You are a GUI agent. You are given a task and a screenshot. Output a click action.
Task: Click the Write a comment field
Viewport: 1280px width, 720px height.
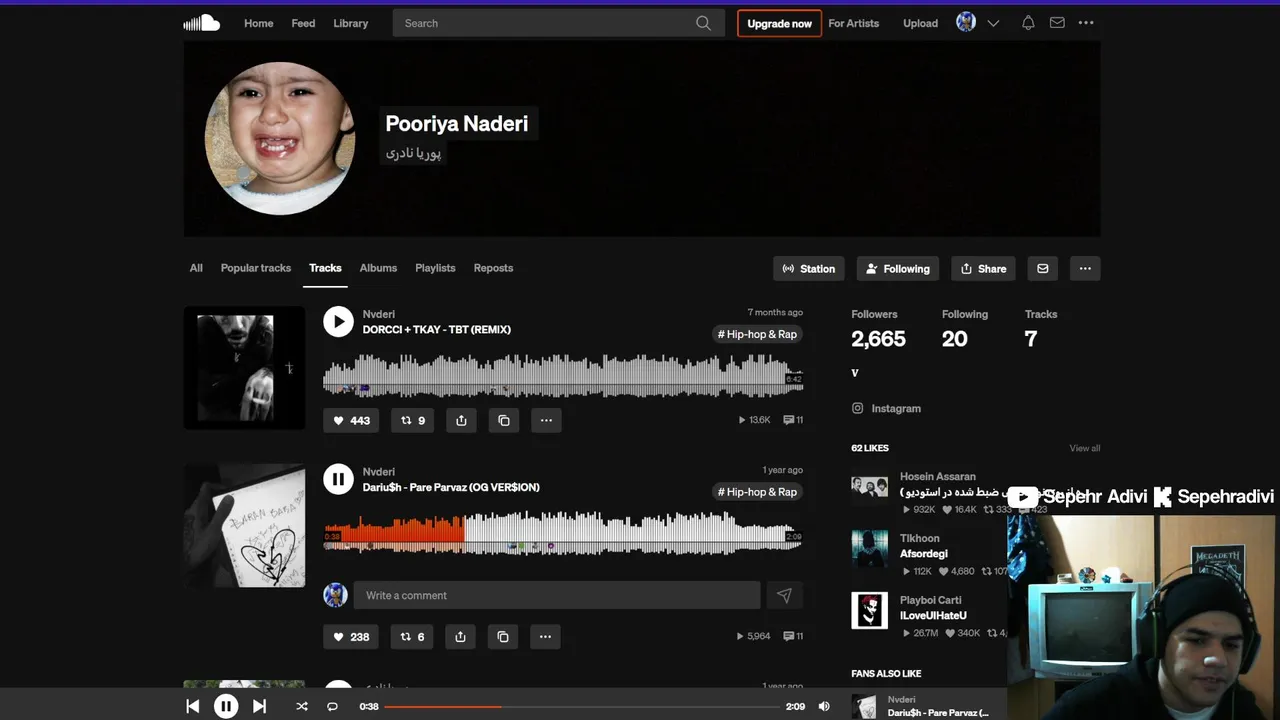(557, 595)
